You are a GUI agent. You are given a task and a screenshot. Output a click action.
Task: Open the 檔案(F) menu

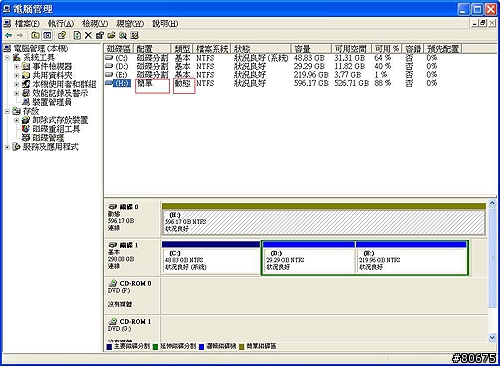[27, 24]
